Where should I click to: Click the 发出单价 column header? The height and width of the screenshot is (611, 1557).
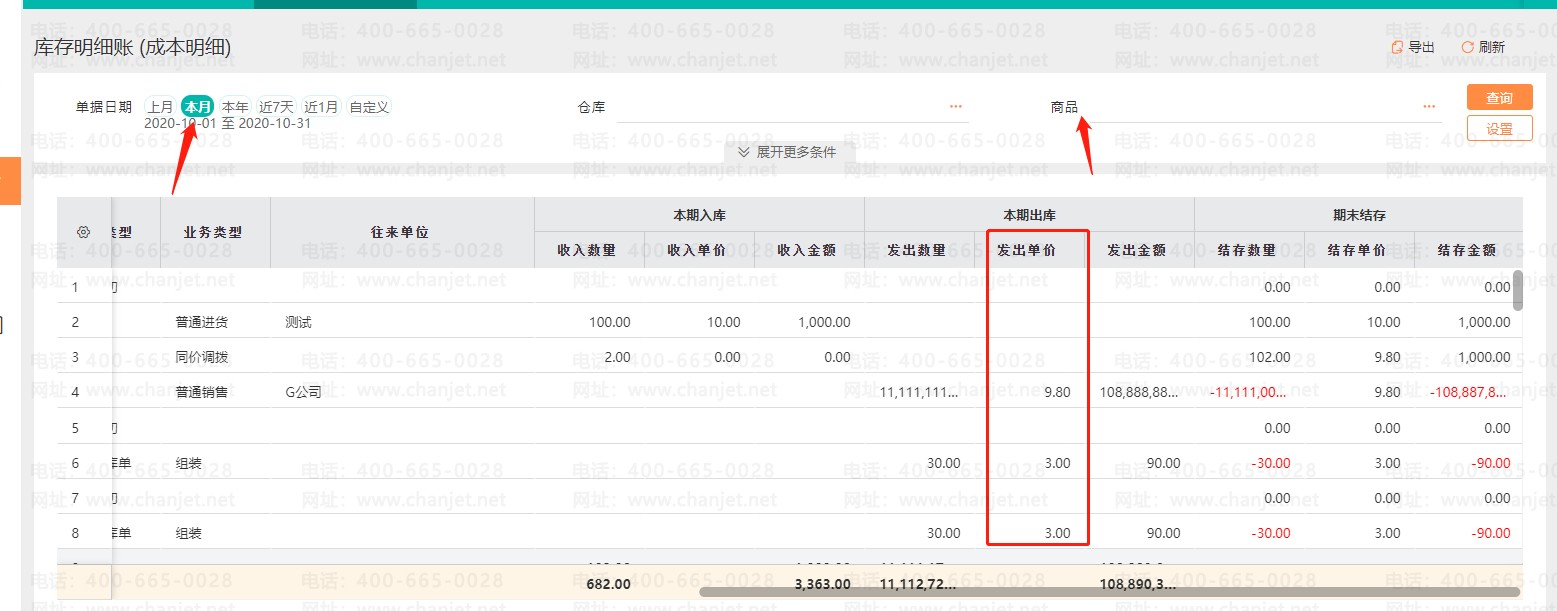click(x=1026, y=250)
